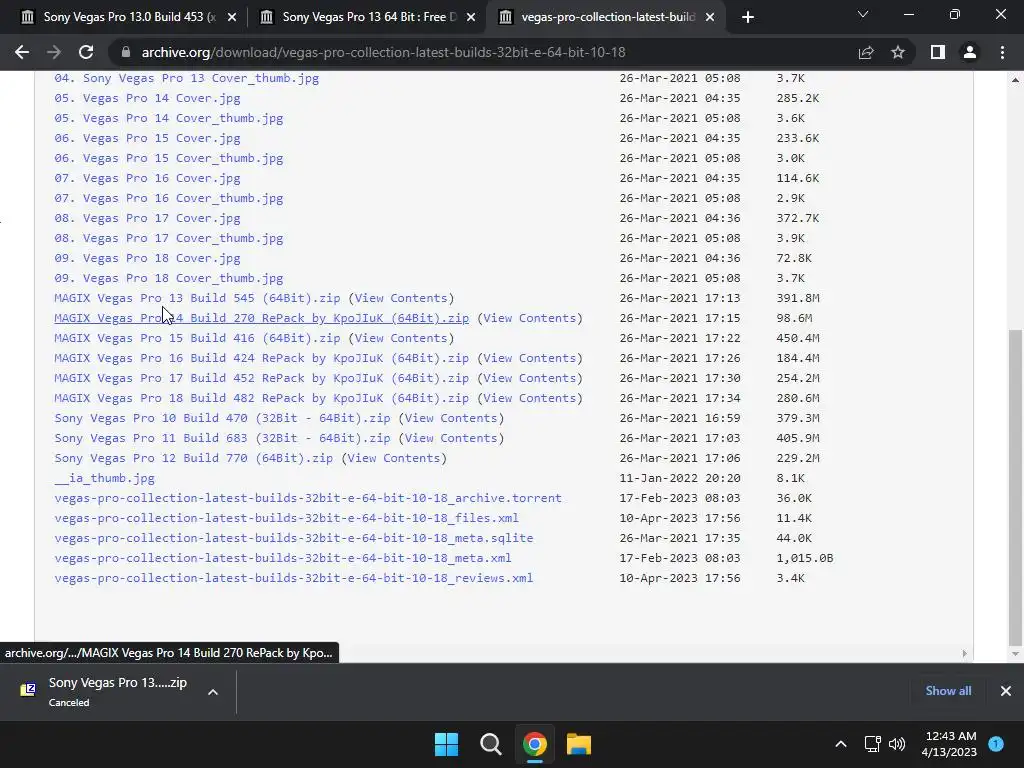The image size is (1024, 768).
Task: Open 06. Vegas Pro 15 Cover.jpg
Action: (x=147, y=138)
